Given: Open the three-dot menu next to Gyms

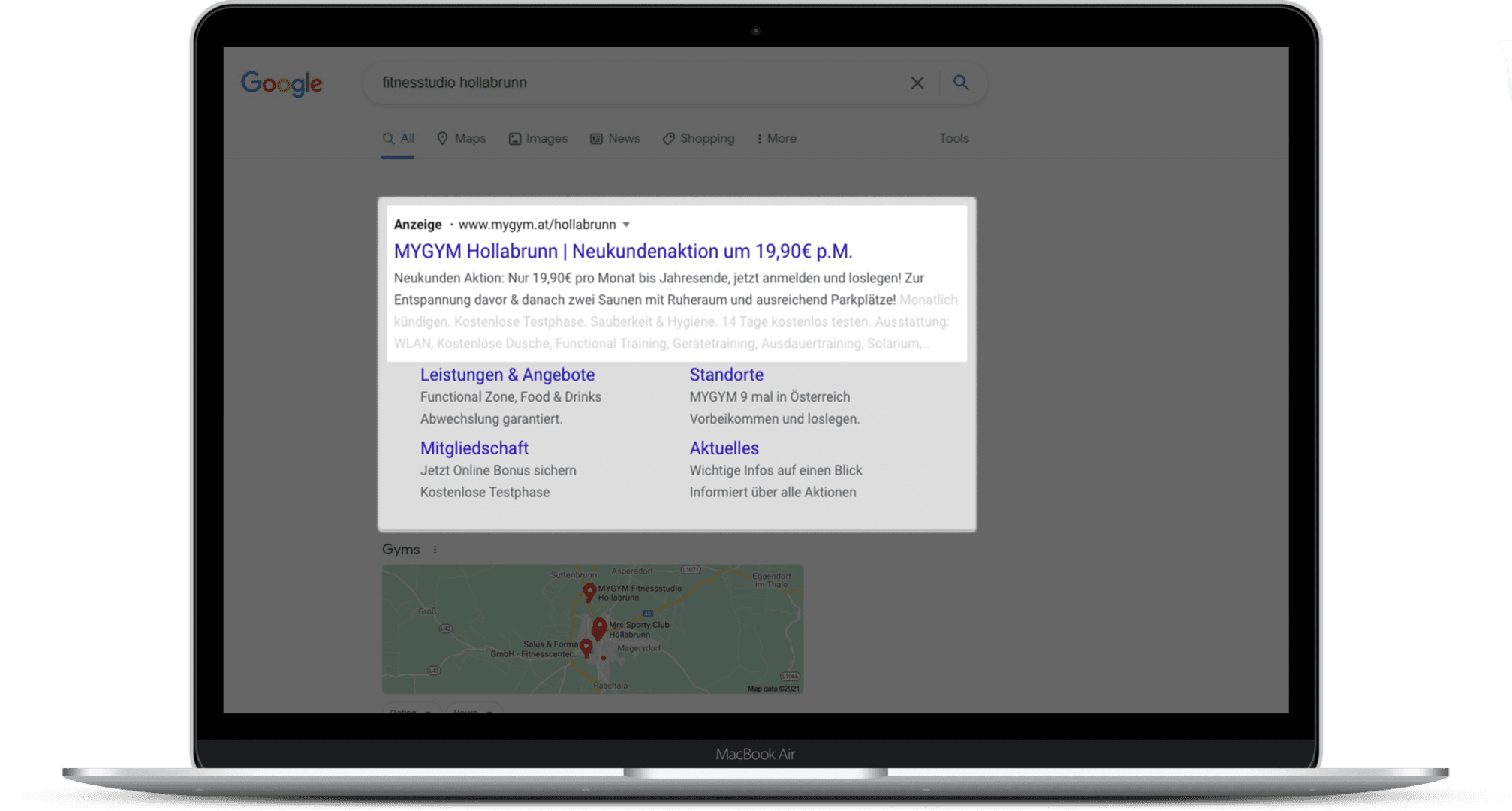Looking at the screenshot, I should coord(435,550).
